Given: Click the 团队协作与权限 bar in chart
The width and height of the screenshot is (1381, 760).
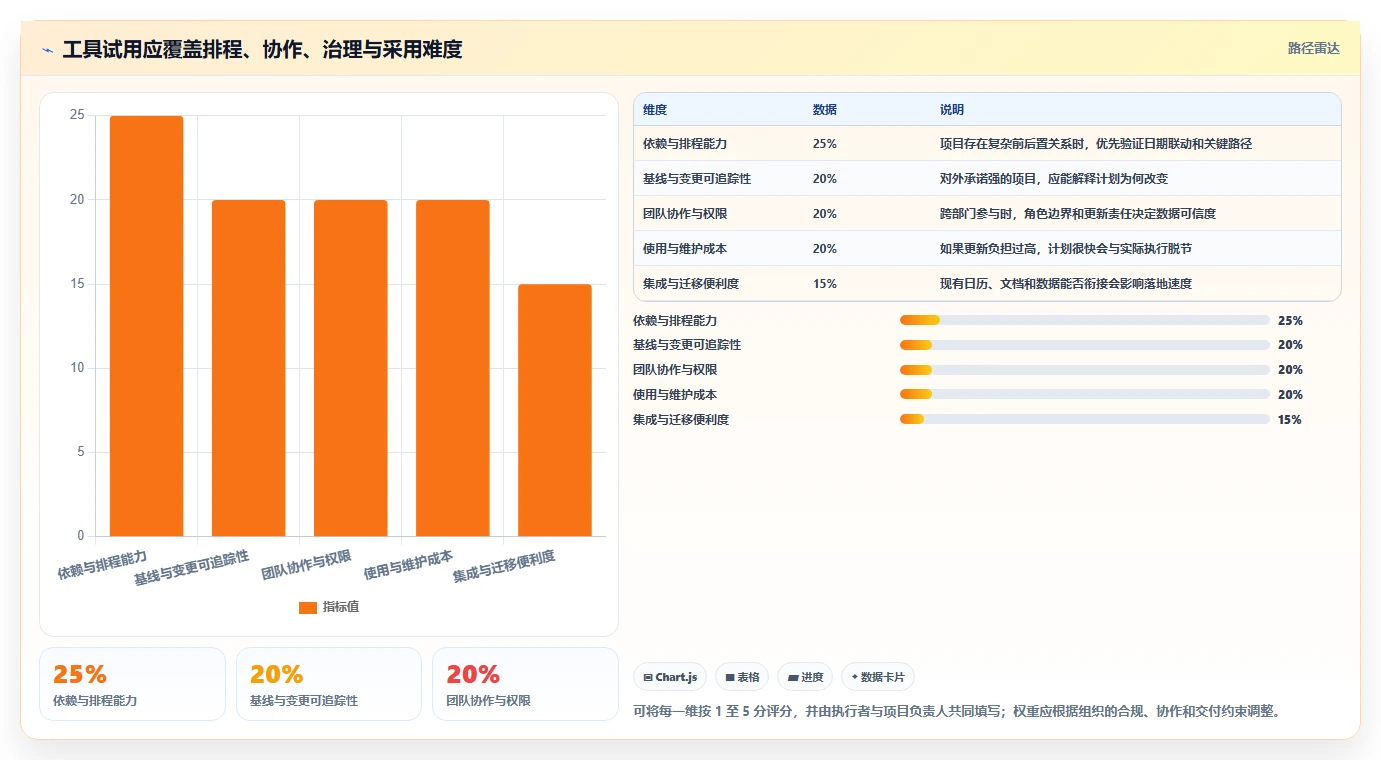Looking at the screenshot, I should click(x=350, y=368).
